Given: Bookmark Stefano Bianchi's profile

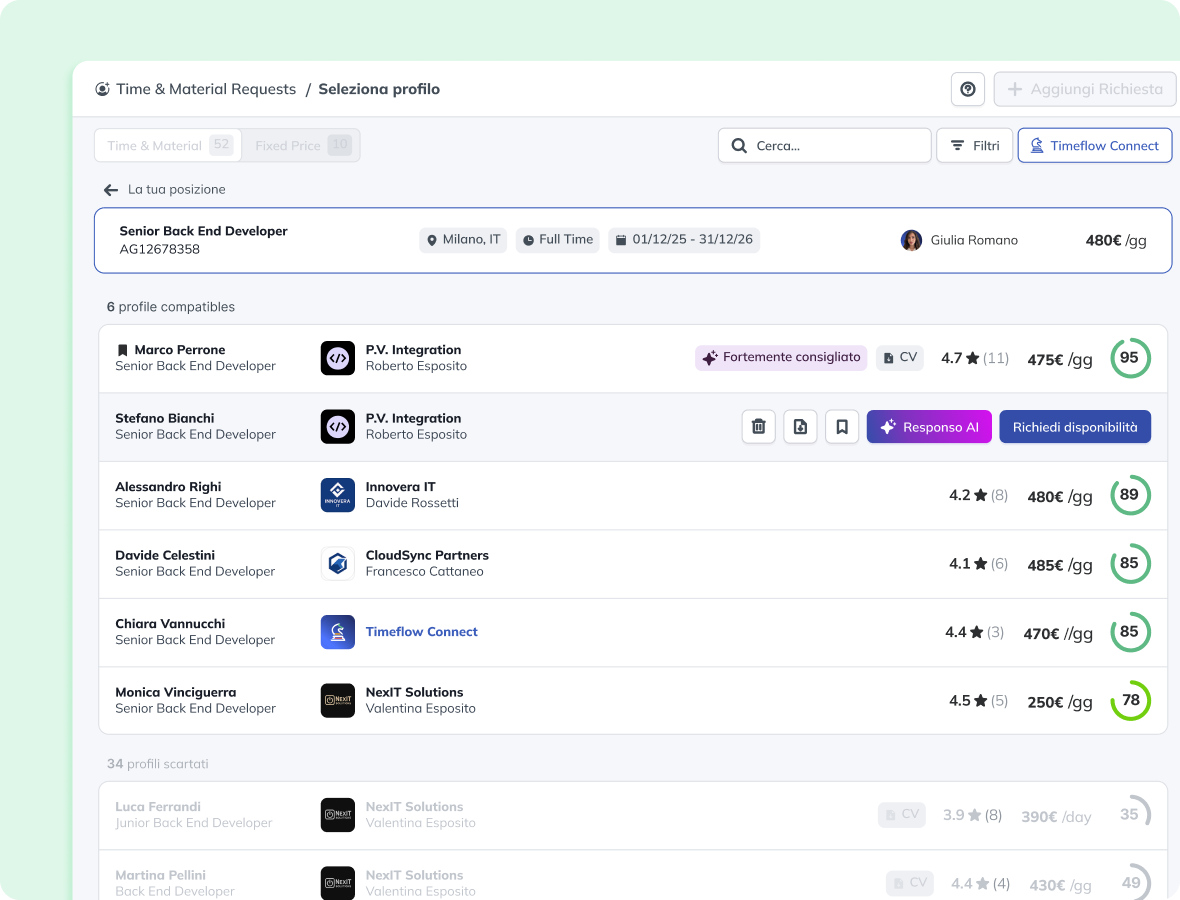Looking at the screenshot, I should (842, 427).
